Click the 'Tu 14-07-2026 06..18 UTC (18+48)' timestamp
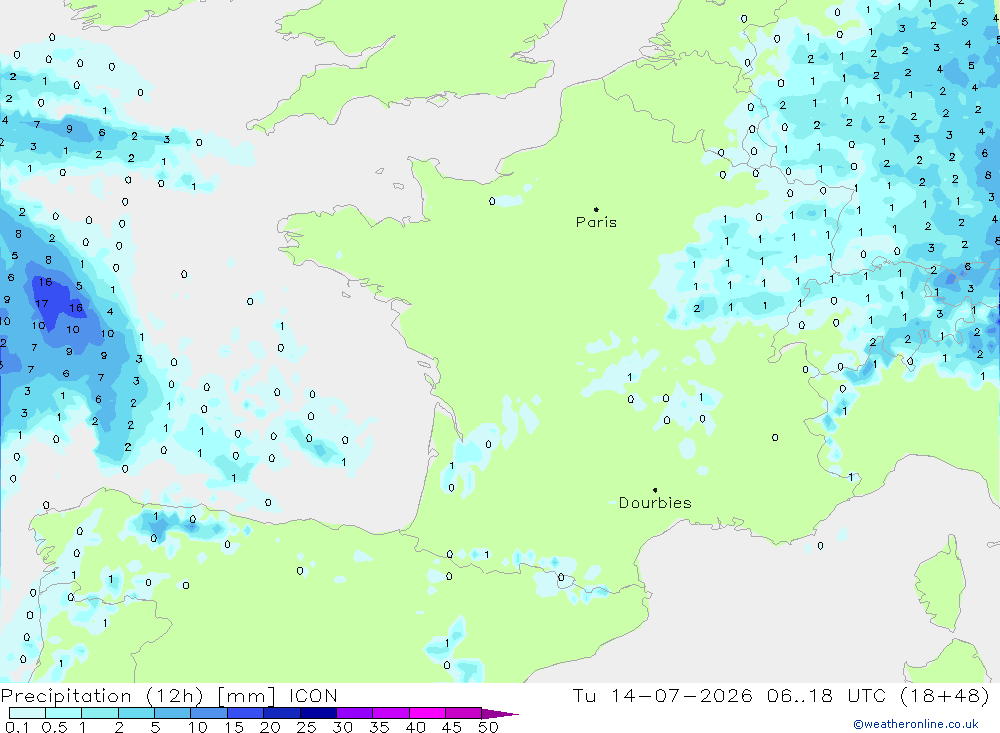This screenshot has height=733, width=1000. 781,696
